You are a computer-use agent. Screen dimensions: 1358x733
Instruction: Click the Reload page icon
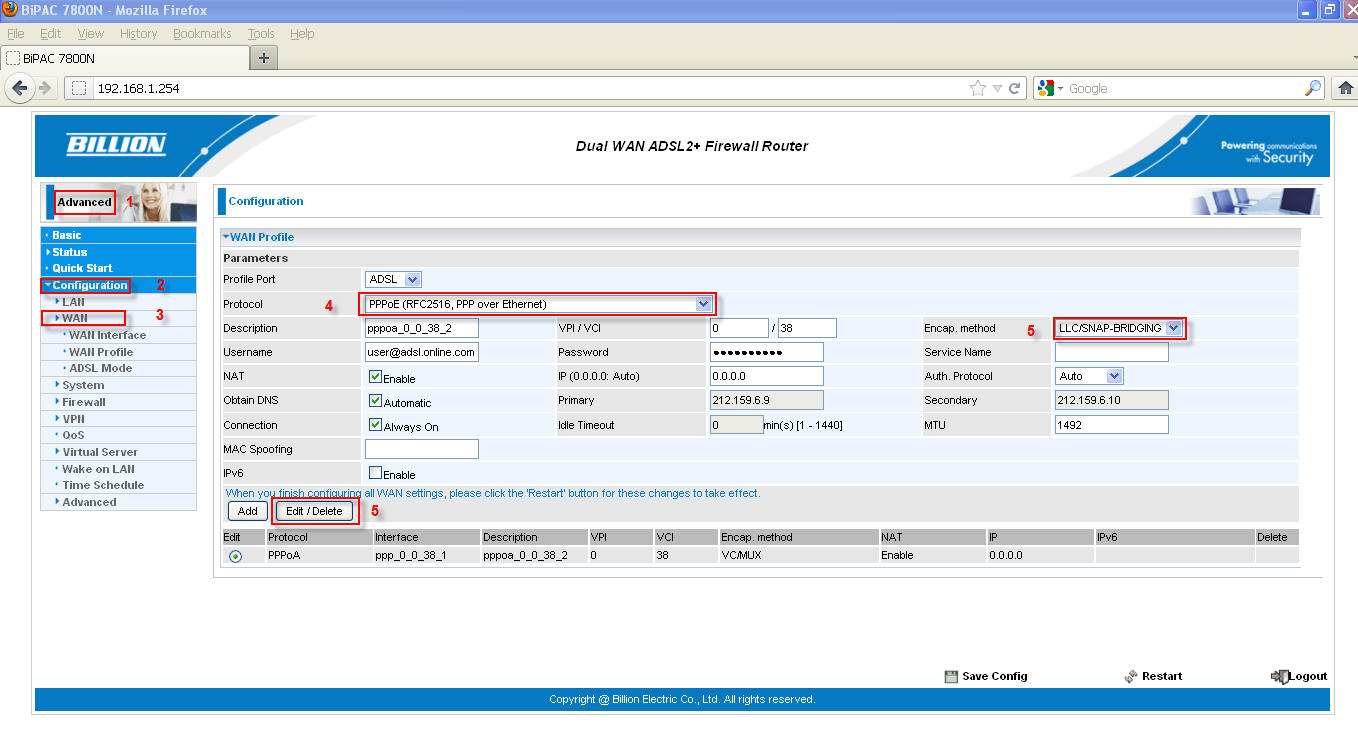pos(1015,88)
